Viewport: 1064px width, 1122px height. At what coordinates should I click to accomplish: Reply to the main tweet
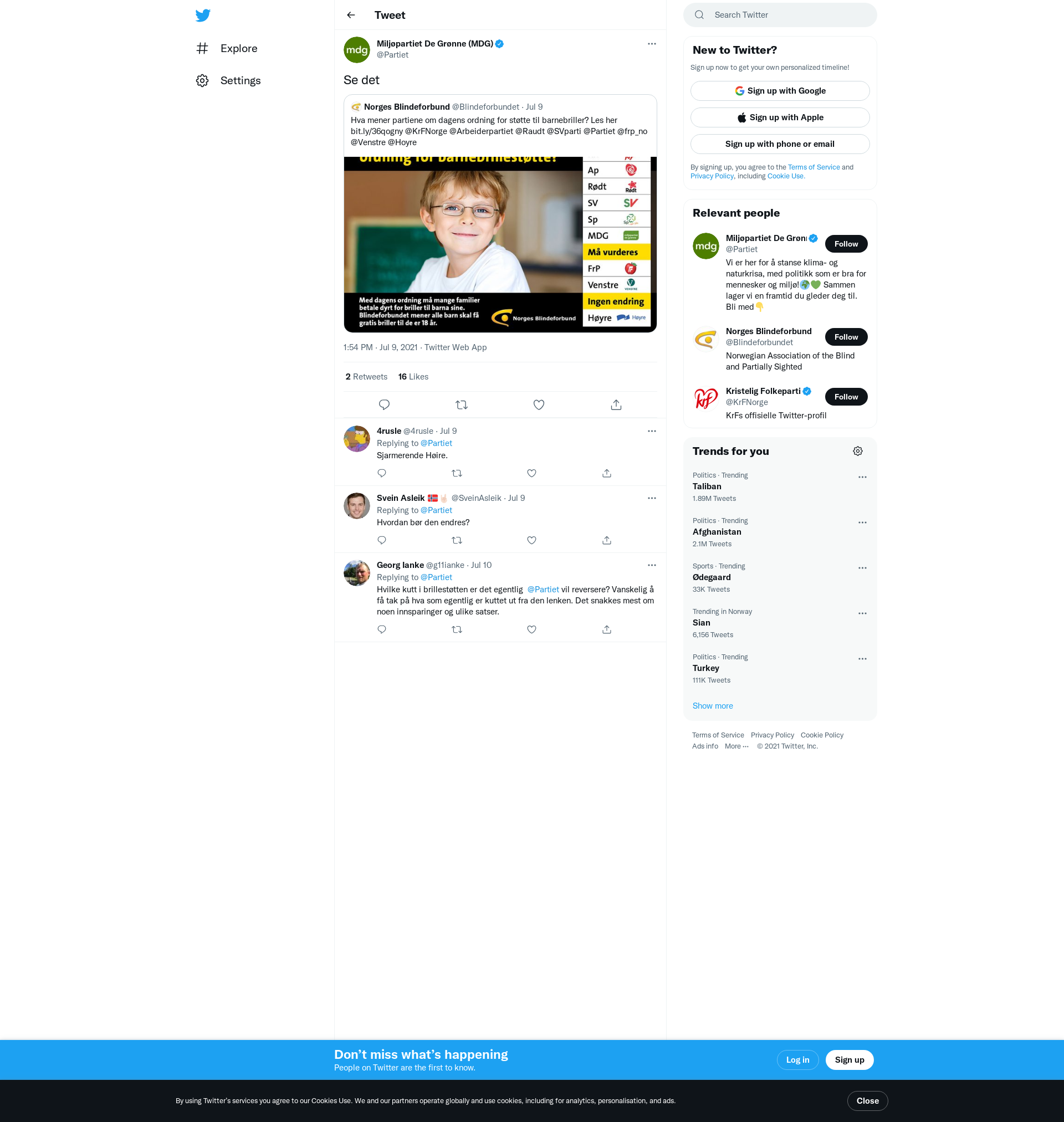[384, 405]
